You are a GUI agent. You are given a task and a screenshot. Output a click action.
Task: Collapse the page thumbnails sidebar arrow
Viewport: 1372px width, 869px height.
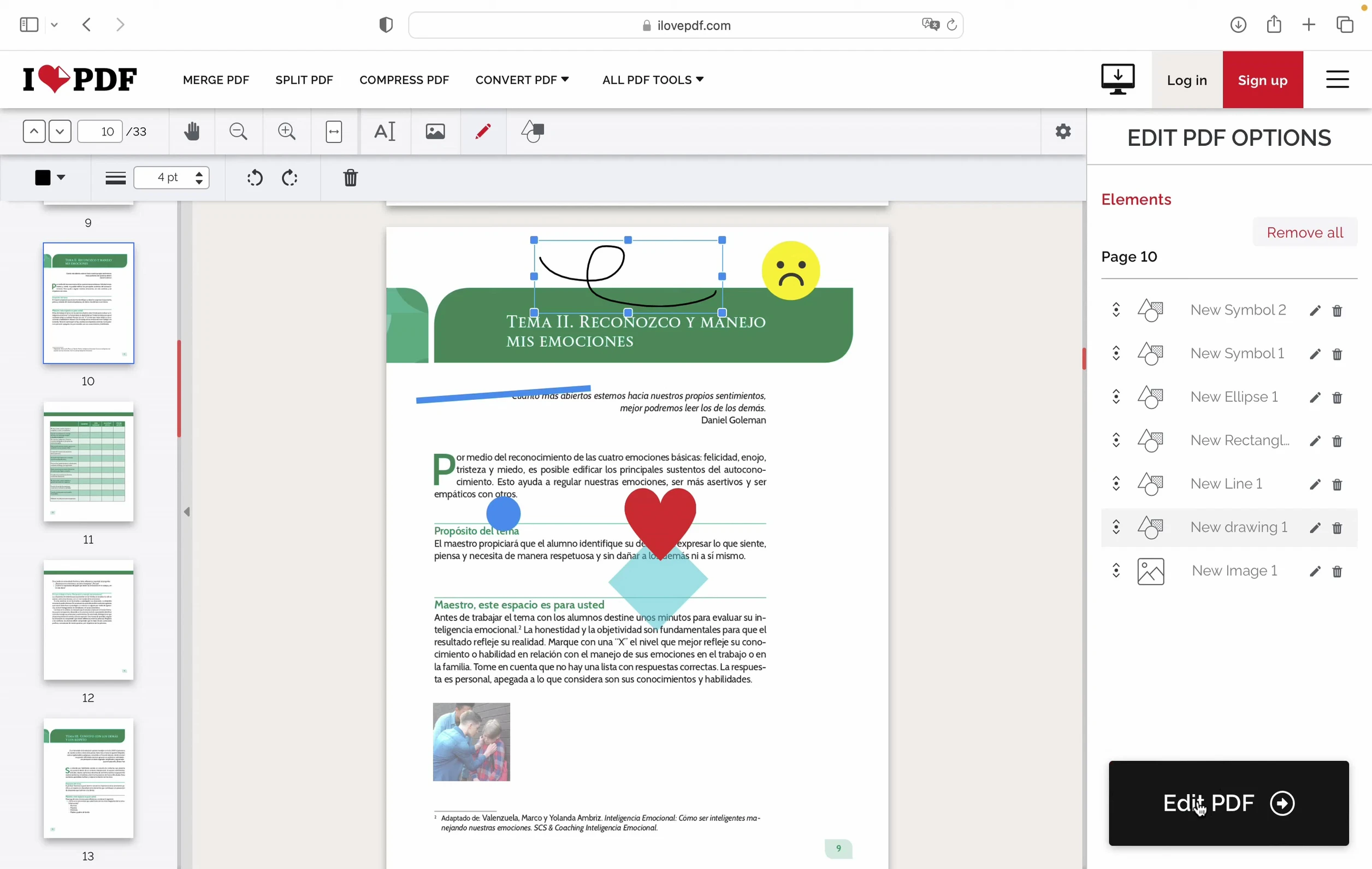(187, 512)
